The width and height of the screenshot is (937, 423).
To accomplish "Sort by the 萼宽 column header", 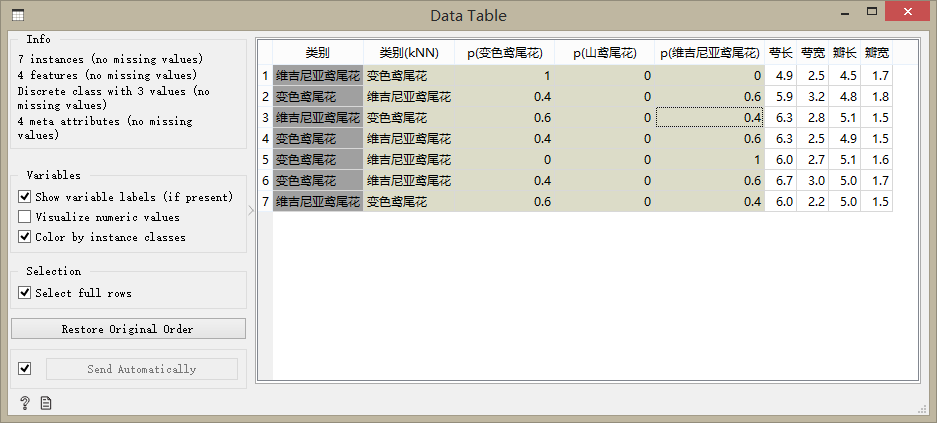I will pos(813,53).
